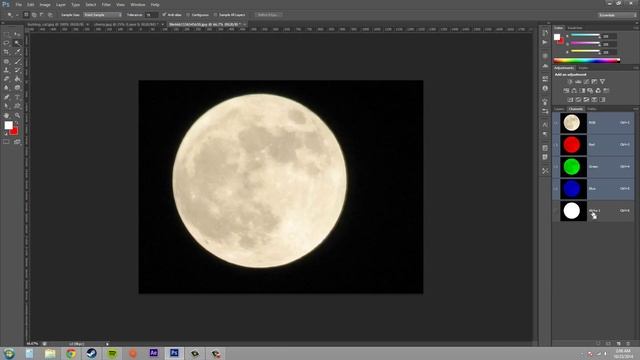640x360 pixels.
Task: Open the Filter menu
Action: click(106, 4)
